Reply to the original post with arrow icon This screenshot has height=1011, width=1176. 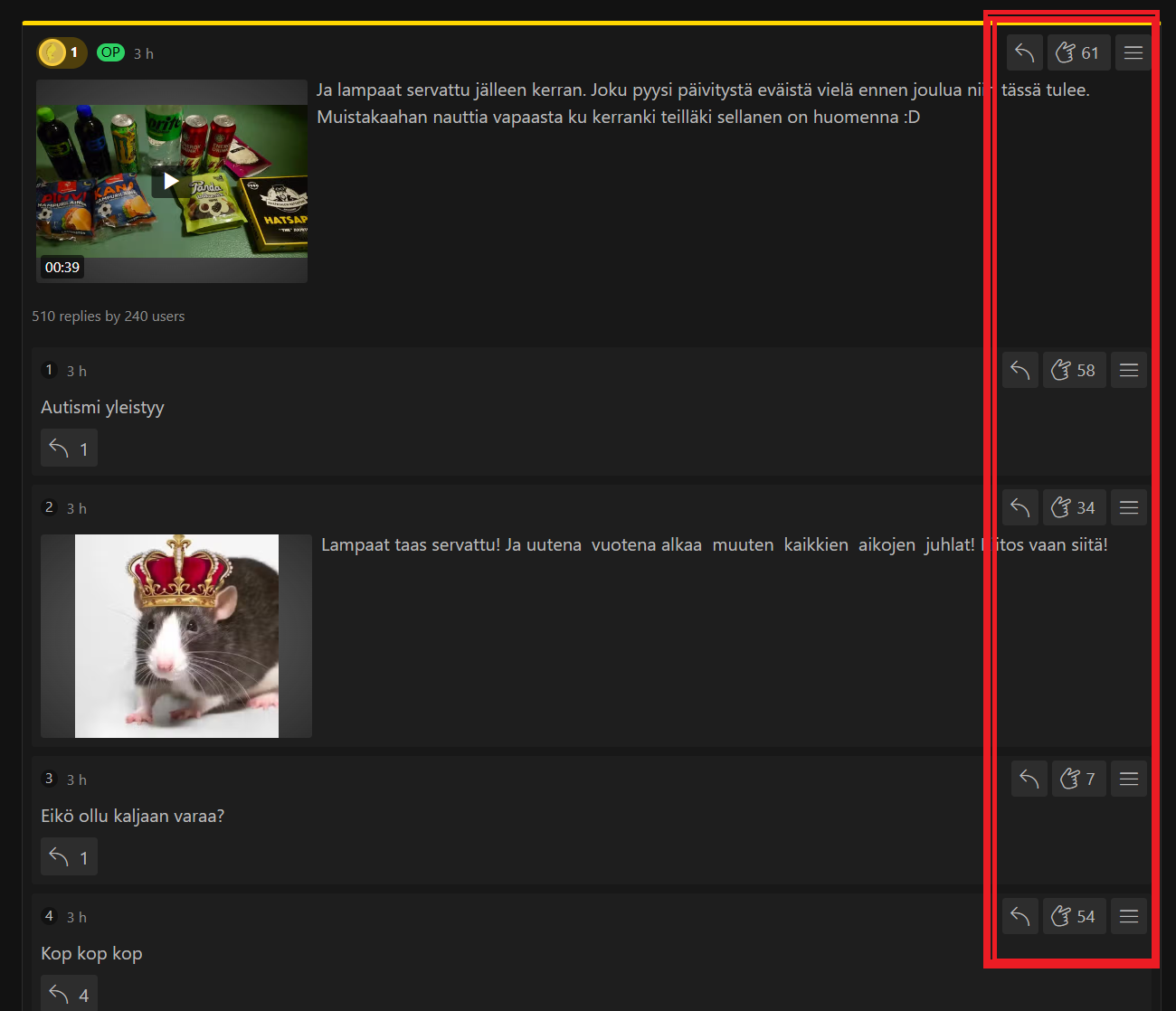click(1024, 53)
